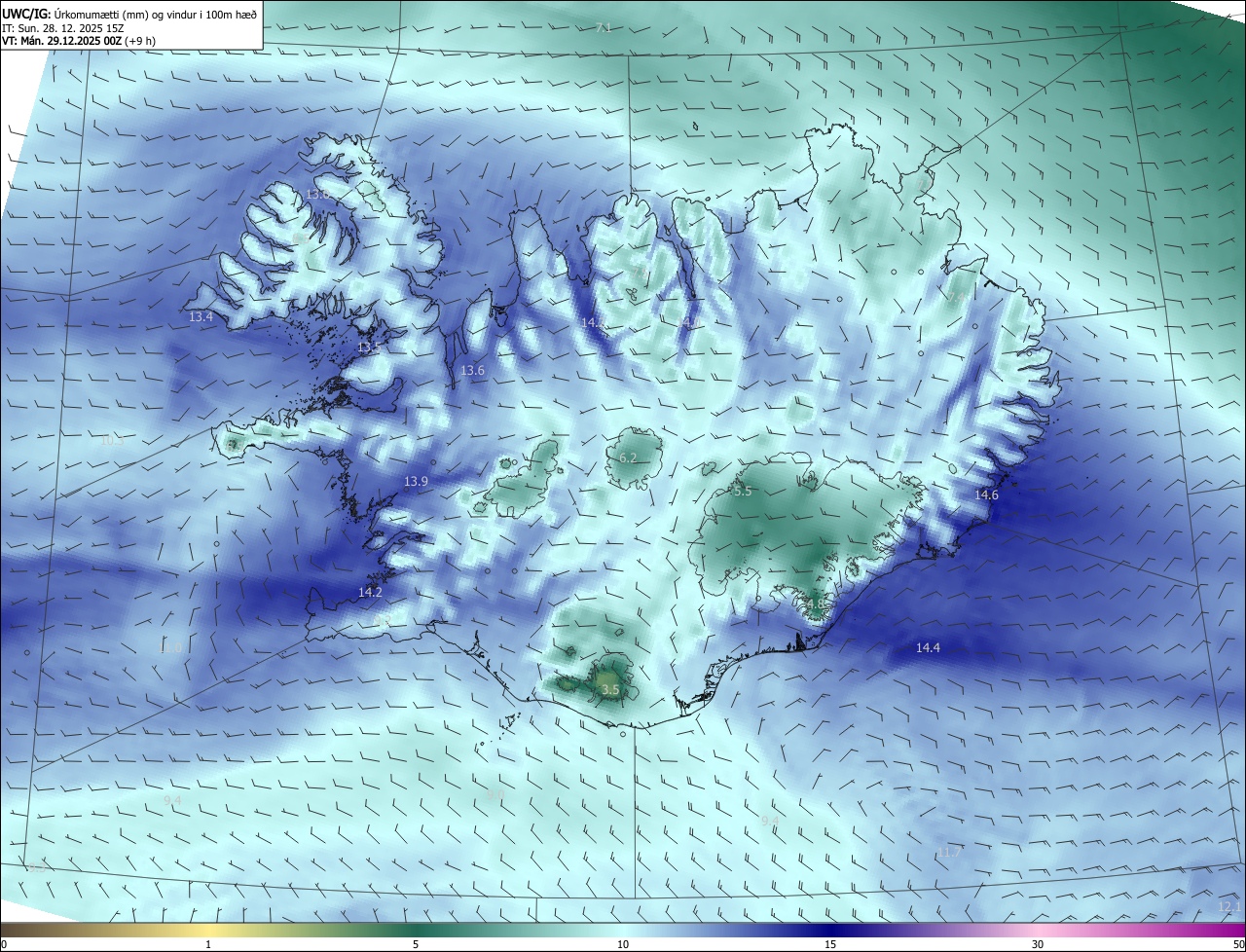1246x952 pixels.
Task: Click the 11.7 value in the southeast ocean
Action: pyautogui.click(x=949, y=853)
